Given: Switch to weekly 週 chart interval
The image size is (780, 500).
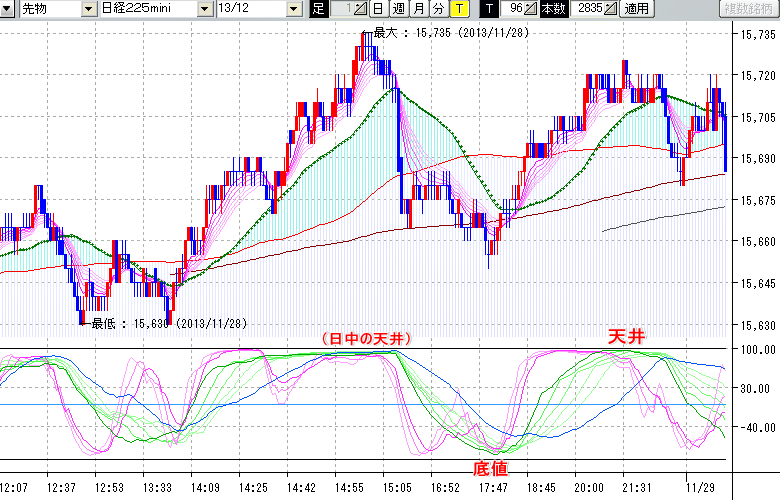Looking at the screenshot, I should point(397,9).
